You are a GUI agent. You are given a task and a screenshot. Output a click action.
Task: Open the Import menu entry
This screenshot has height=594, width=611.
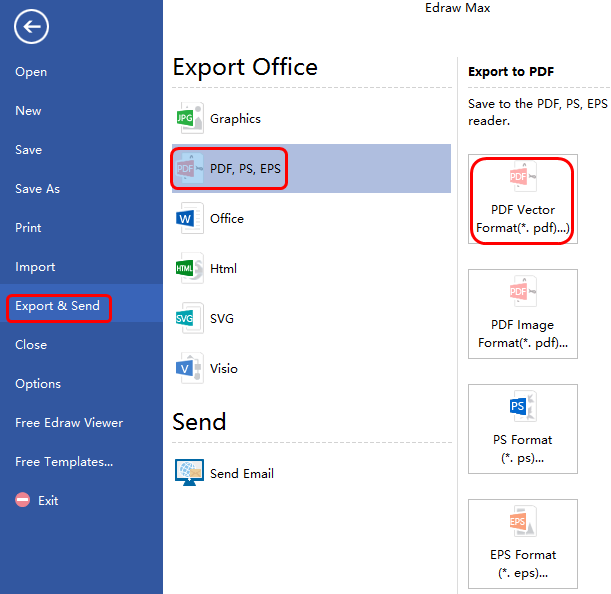pos(35,267)
